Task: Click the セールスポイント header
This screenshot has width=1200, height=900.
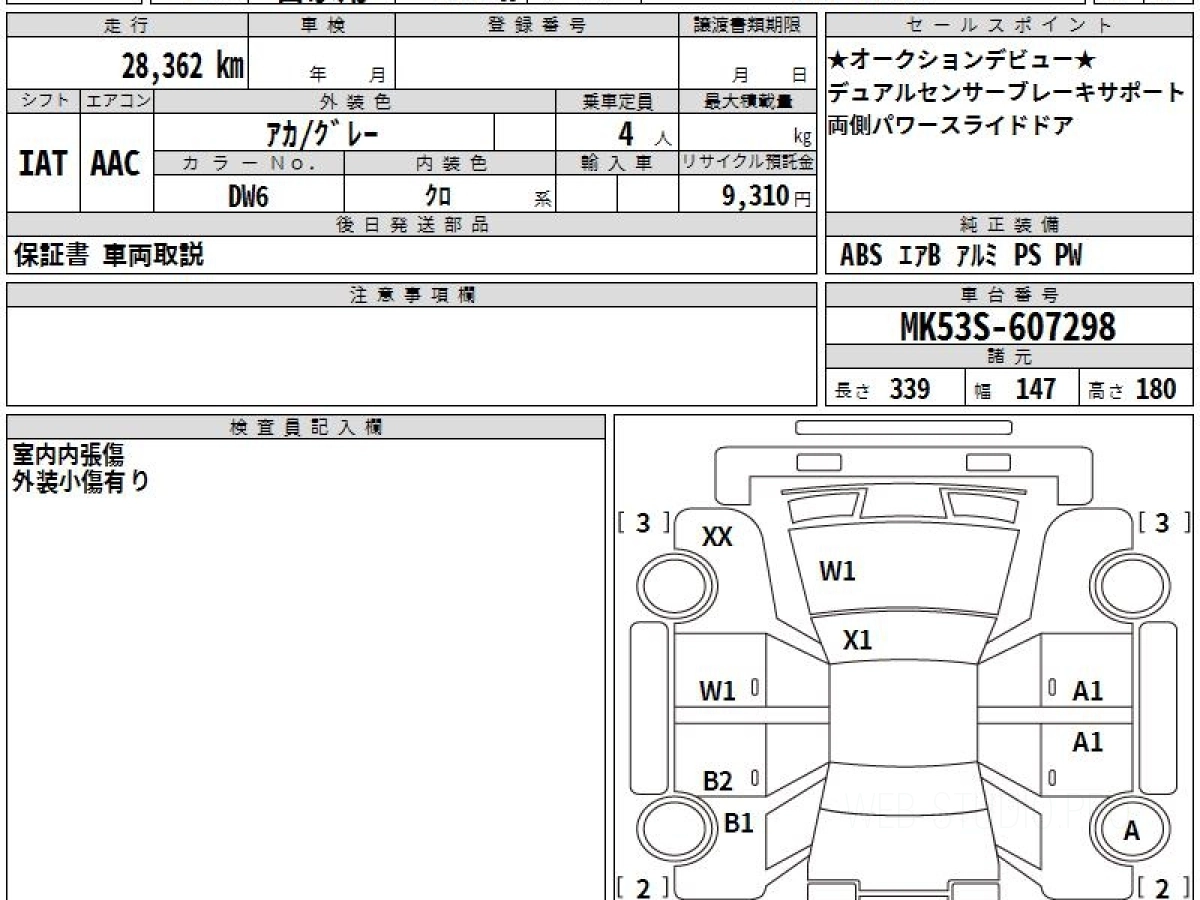Action: tap(1010, 26)
